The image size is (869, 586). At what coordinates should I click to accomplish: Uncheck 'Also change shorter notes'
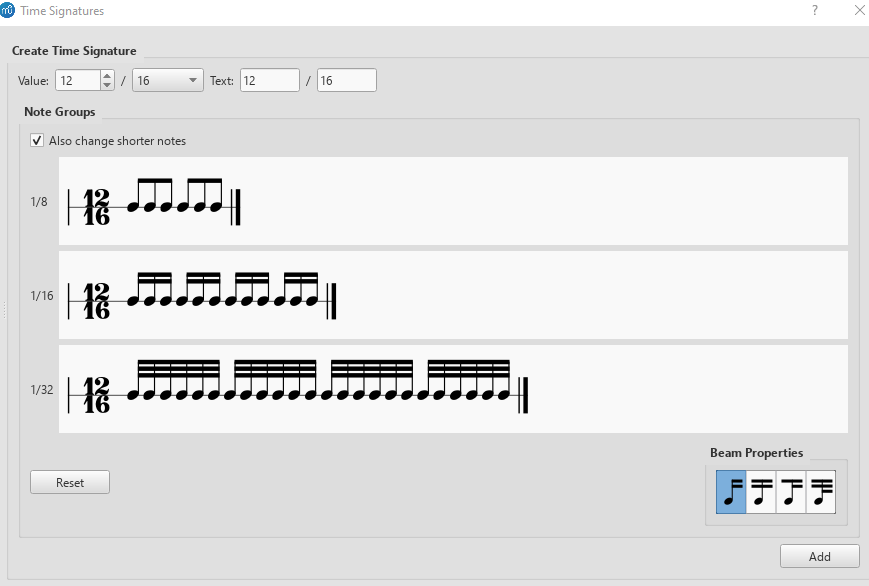coord(37,140)
